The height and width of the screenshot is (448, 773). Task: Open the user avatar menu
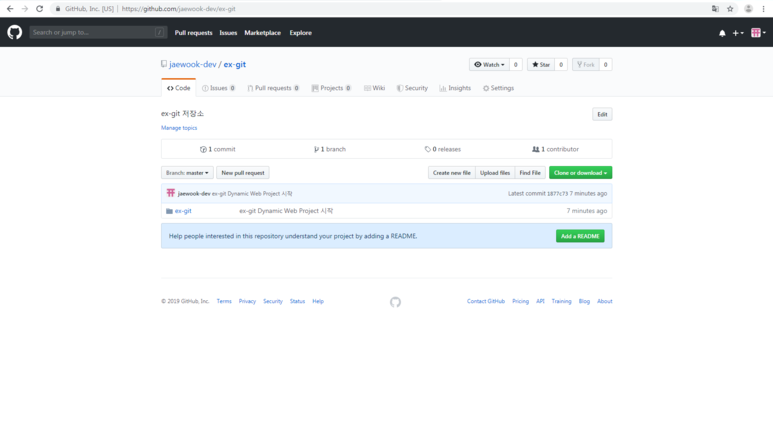click(x=758, y=33)
